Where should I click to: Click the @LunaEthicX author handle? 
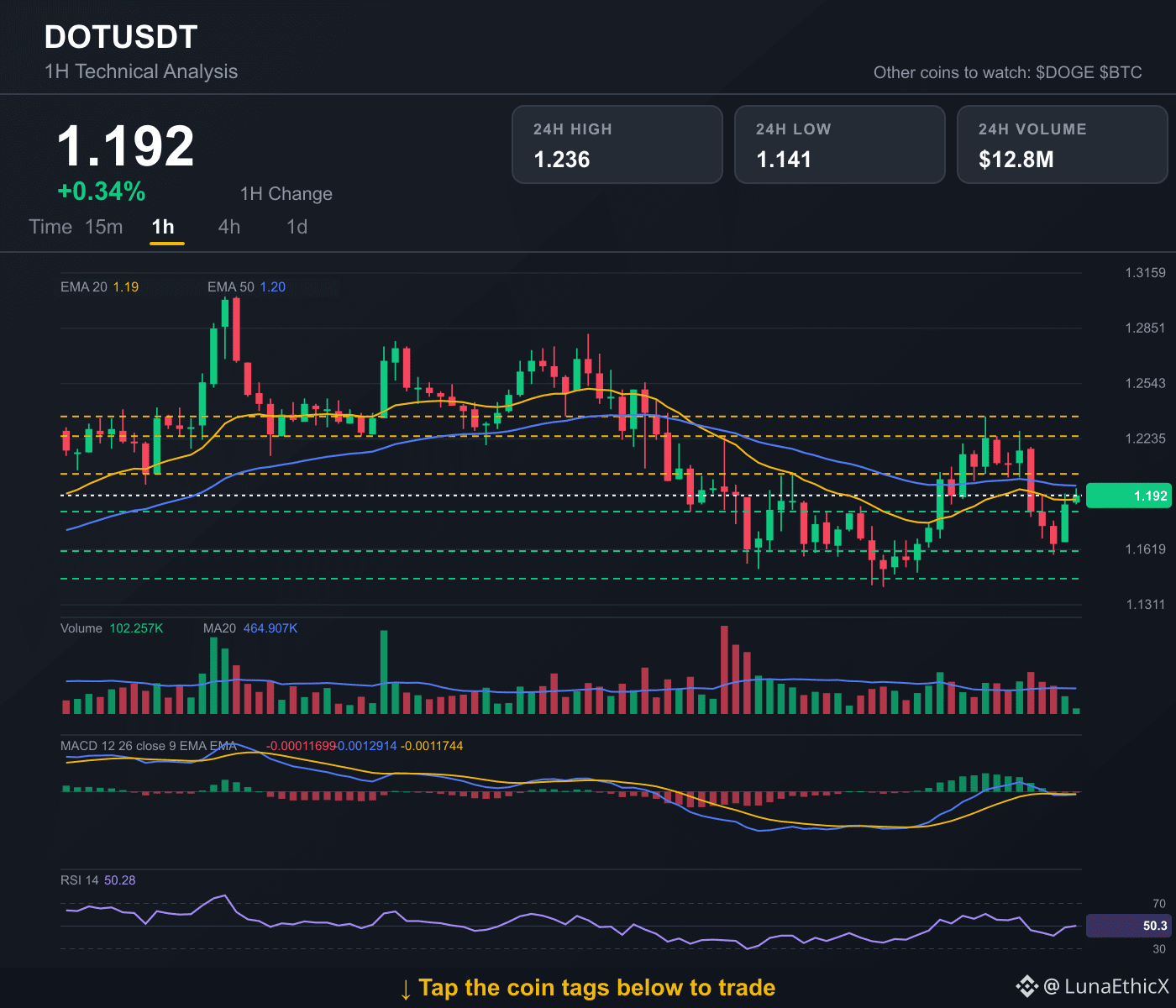1105,986
